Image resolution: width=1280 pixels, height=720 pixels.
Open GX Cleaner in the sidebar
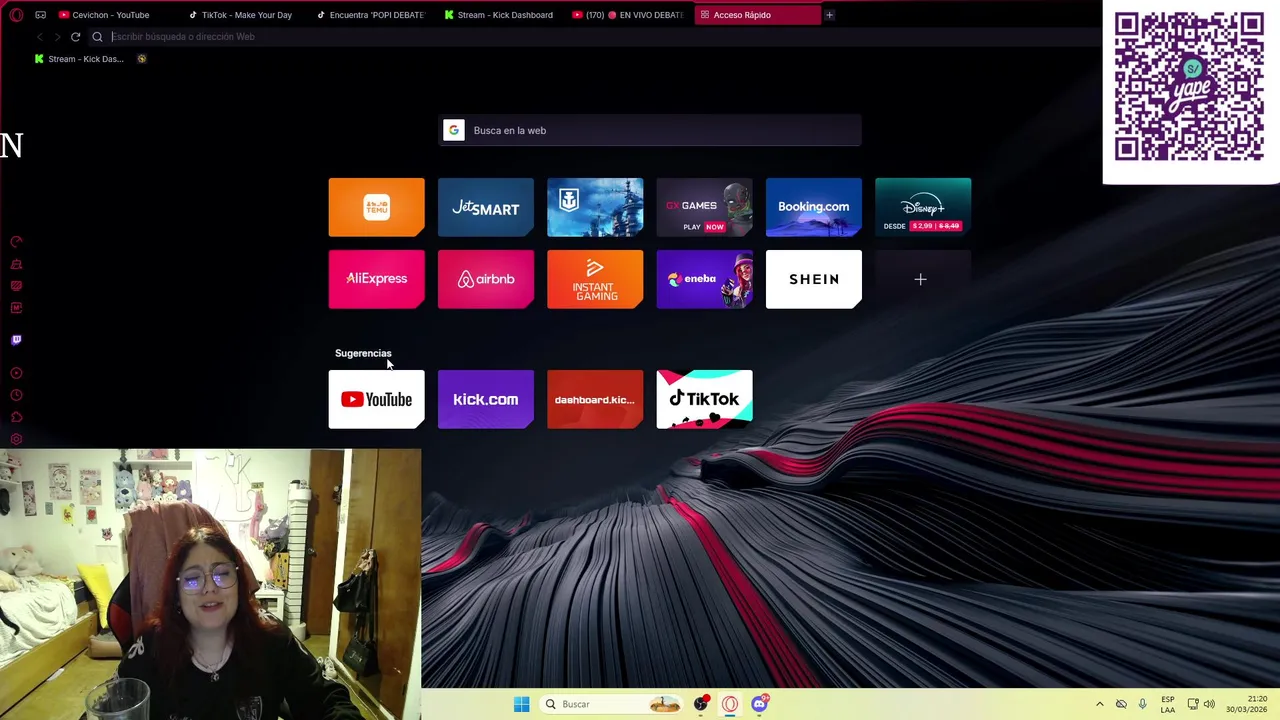coord(16,264)
